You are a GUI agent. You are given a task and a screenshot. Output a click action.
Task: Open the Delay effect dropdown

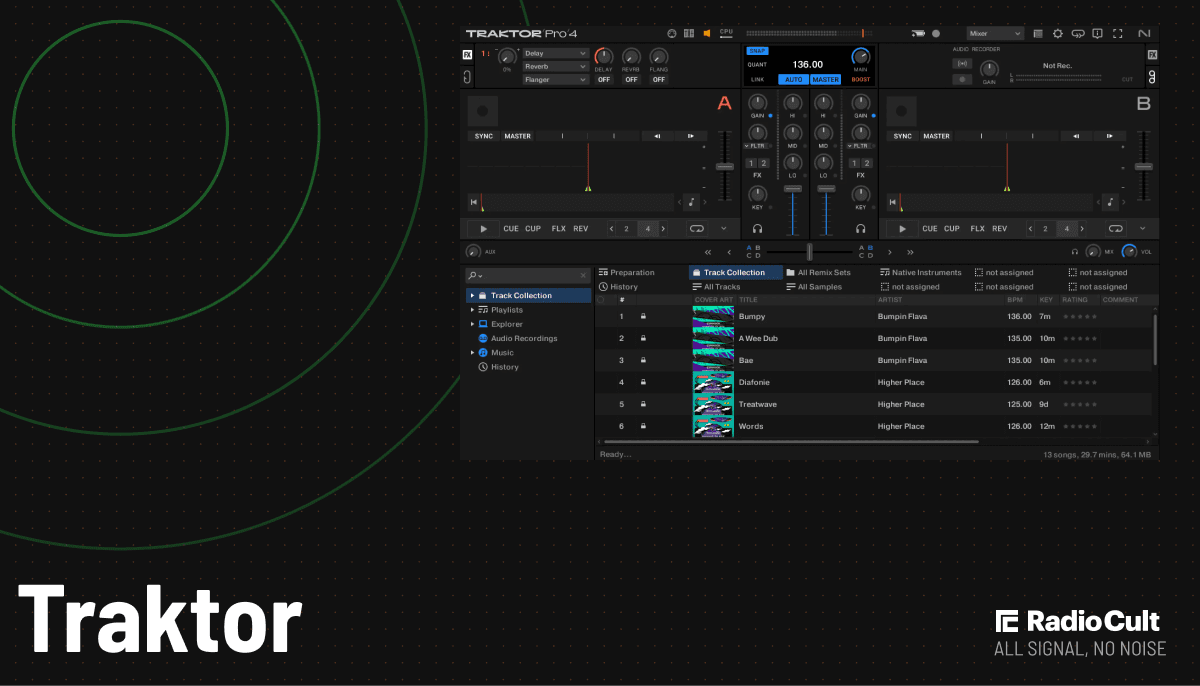(x=555, y=53)
